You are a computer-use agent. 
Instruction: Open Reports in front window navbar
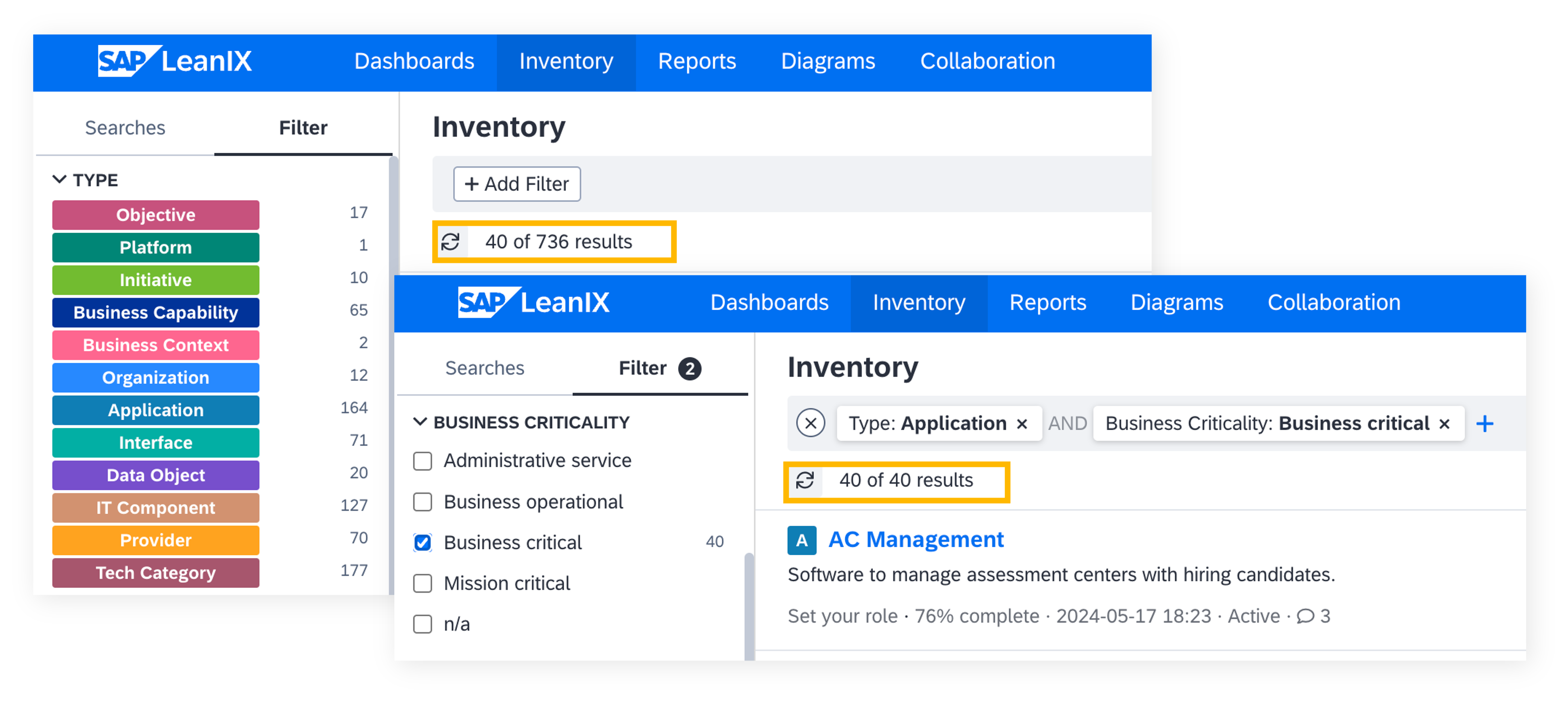pyautogui.click(x=1047, y=302)
